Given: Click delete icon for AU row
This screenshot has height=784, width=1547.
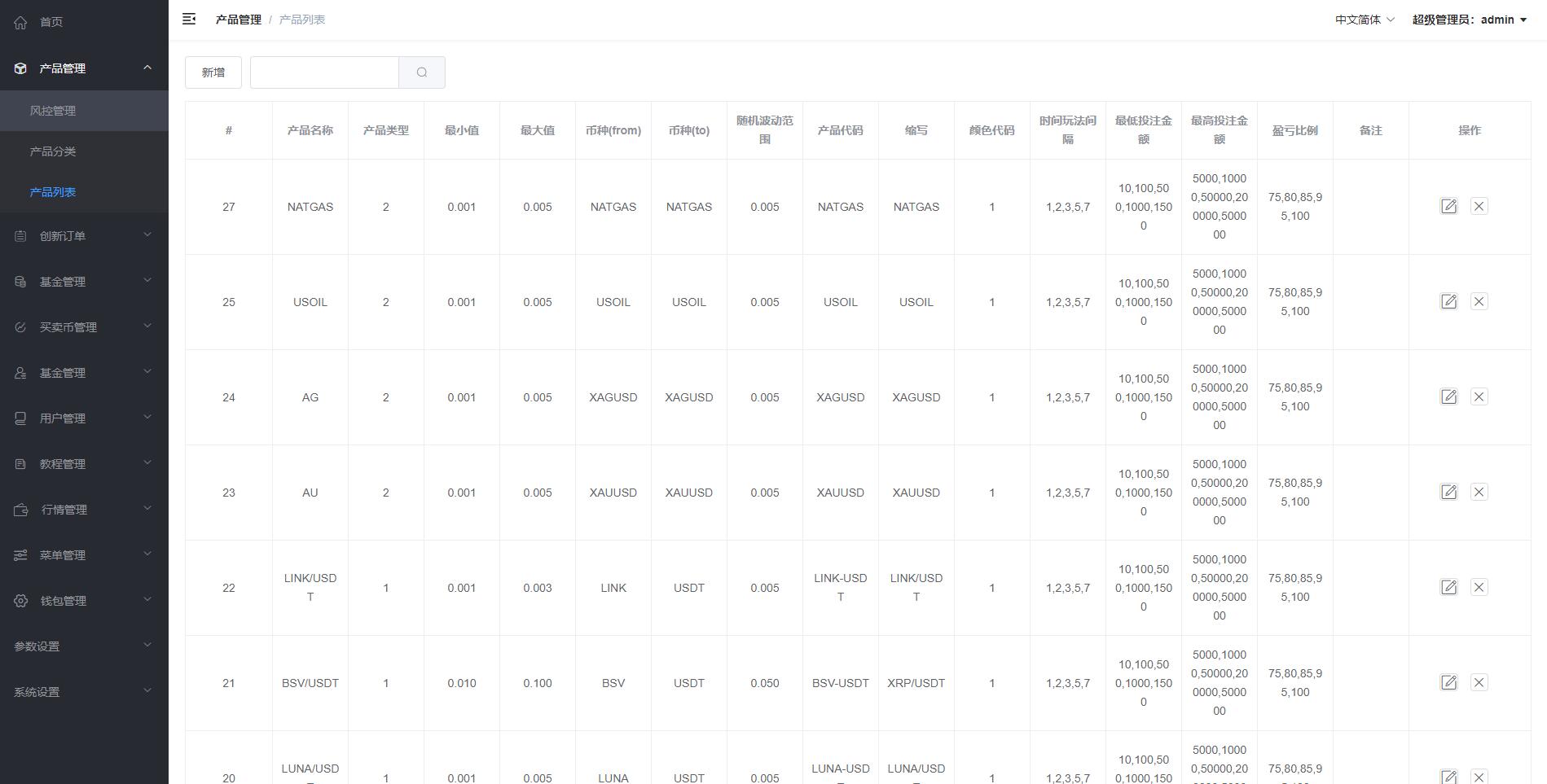Looking at the screenshot, I should coord(1479,493).
